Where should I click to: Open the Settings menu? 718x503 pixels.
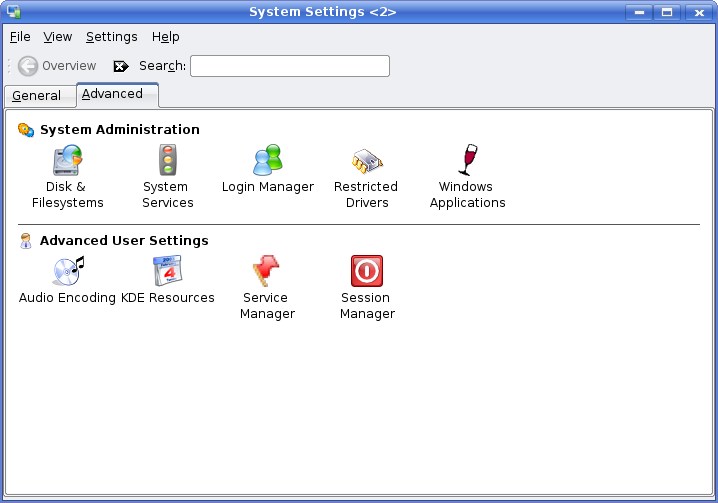point(111,37)
